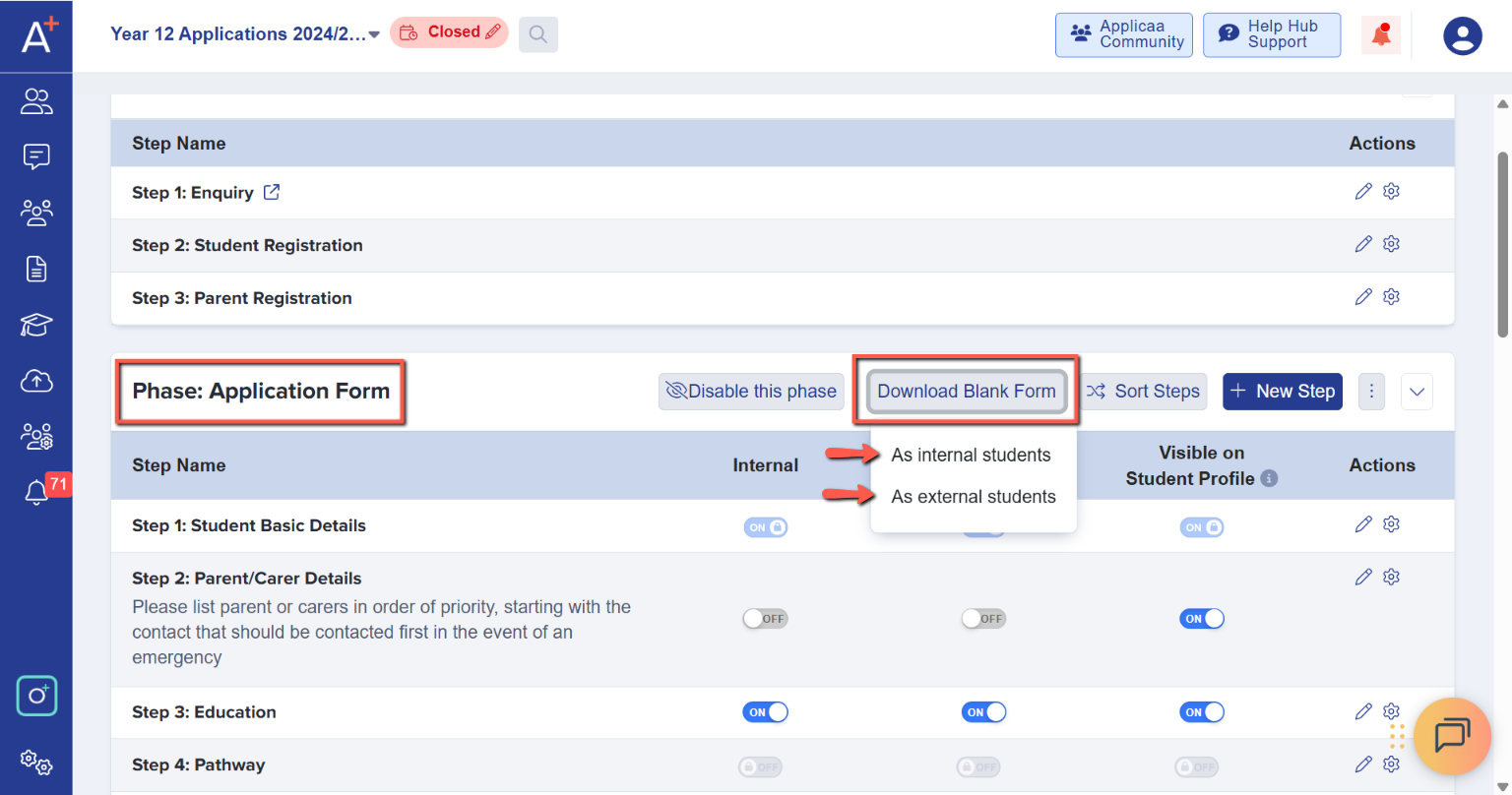Click the red alert bell in header
1512x795 pixels.
point(1381,35)
